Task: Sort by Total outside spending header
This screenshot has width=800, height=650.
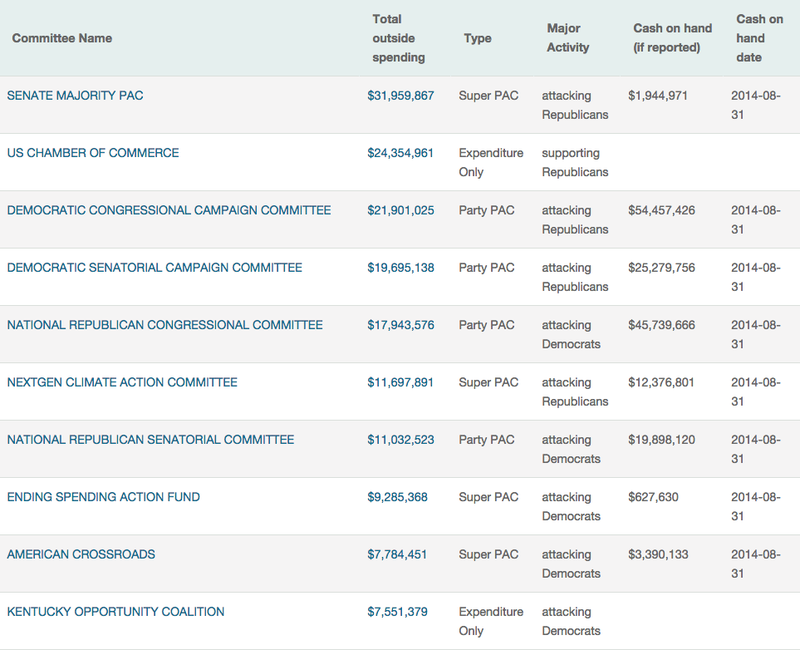Action: (x=398, y=38)
